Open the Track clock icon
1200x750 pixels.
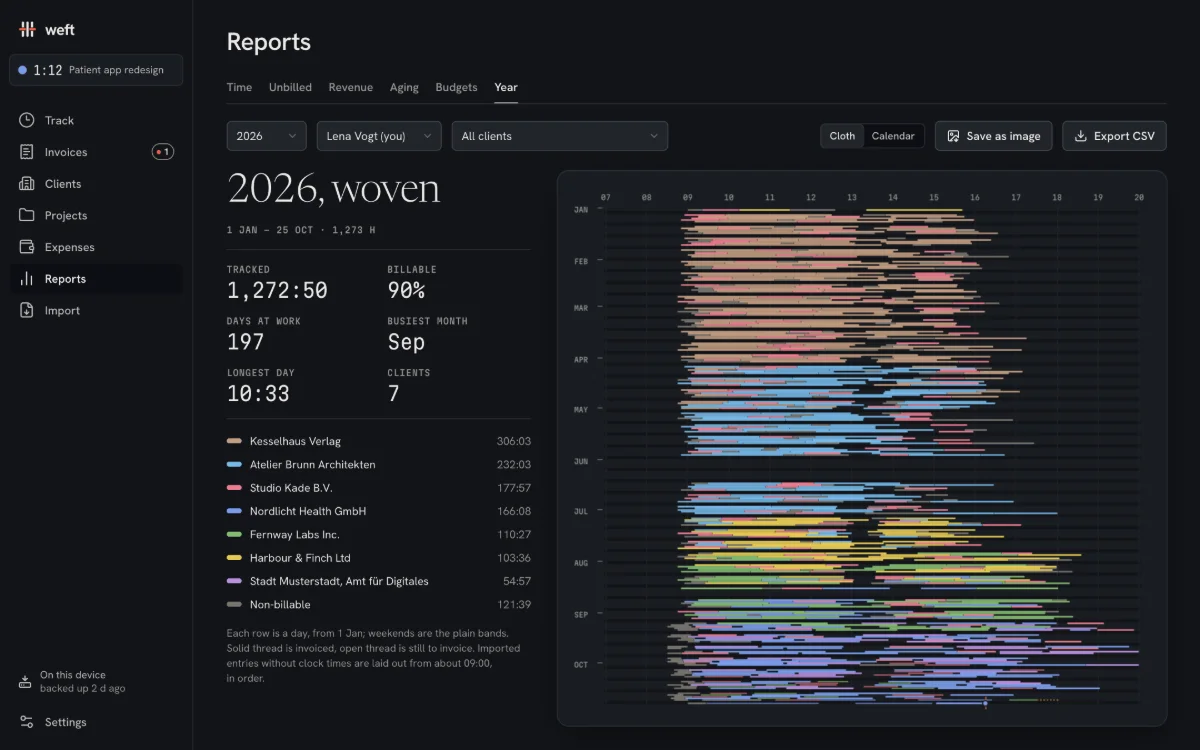27,120
